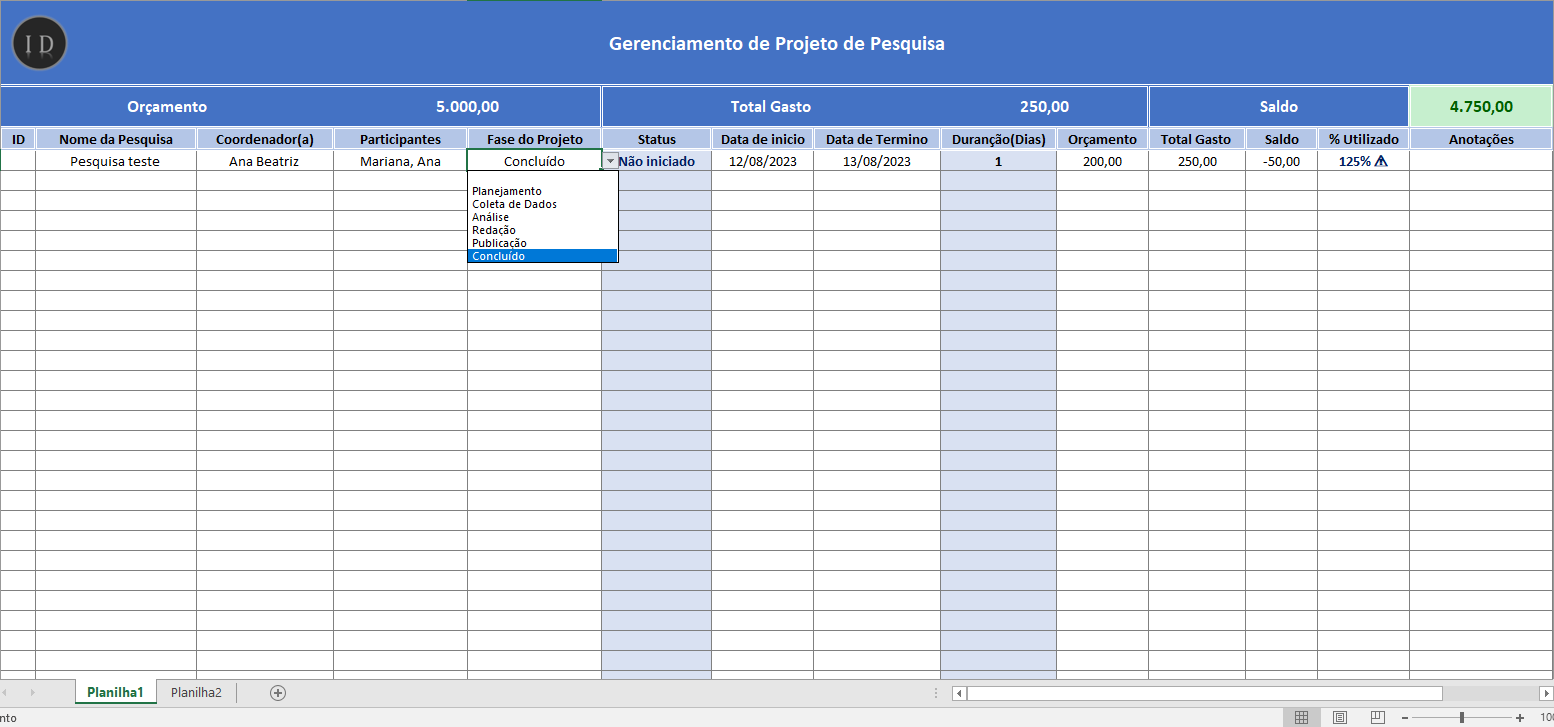Click the Fase do Projeto dropdown arrow
This screenshot has width=1554, height=727.
[x=610, y=161]
